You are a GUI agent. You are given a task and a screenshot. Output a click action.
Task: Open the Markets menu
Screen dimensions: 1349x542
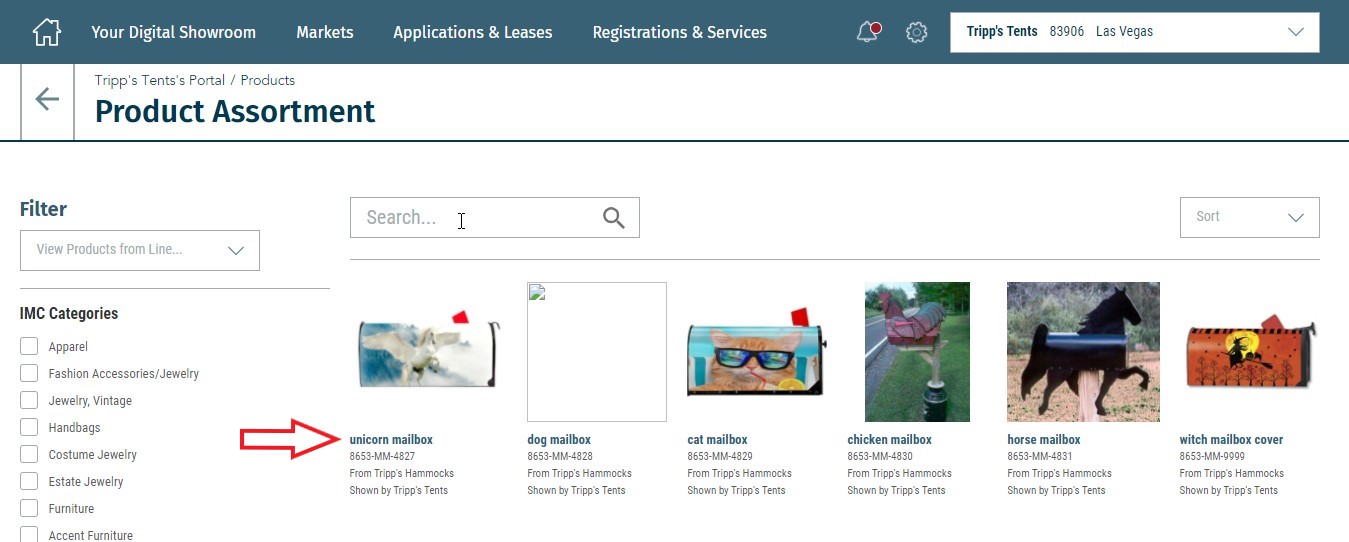(x=325, y=32)
